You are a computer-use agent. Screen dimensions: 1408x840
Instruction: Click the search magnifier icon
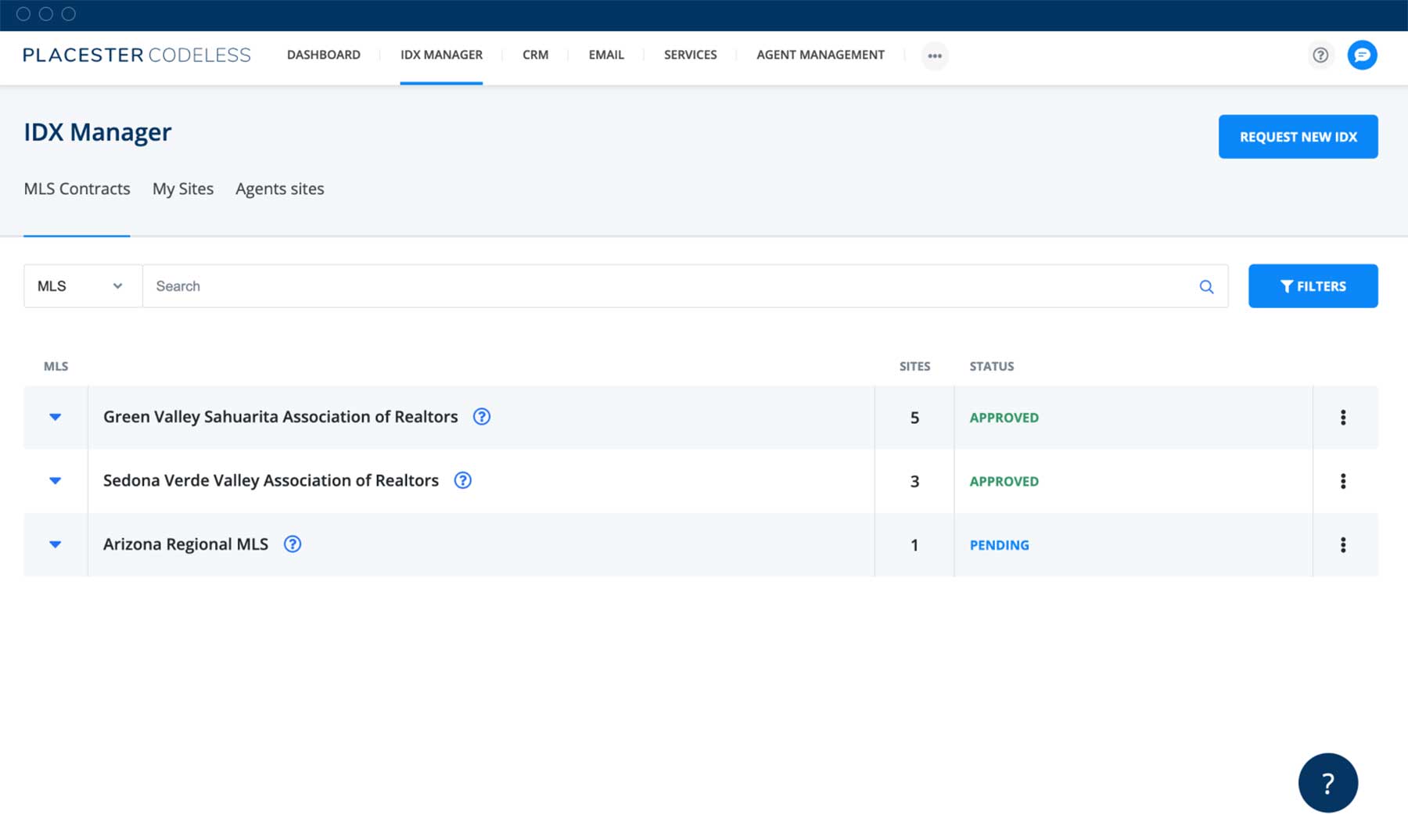tap(1207, 286)
